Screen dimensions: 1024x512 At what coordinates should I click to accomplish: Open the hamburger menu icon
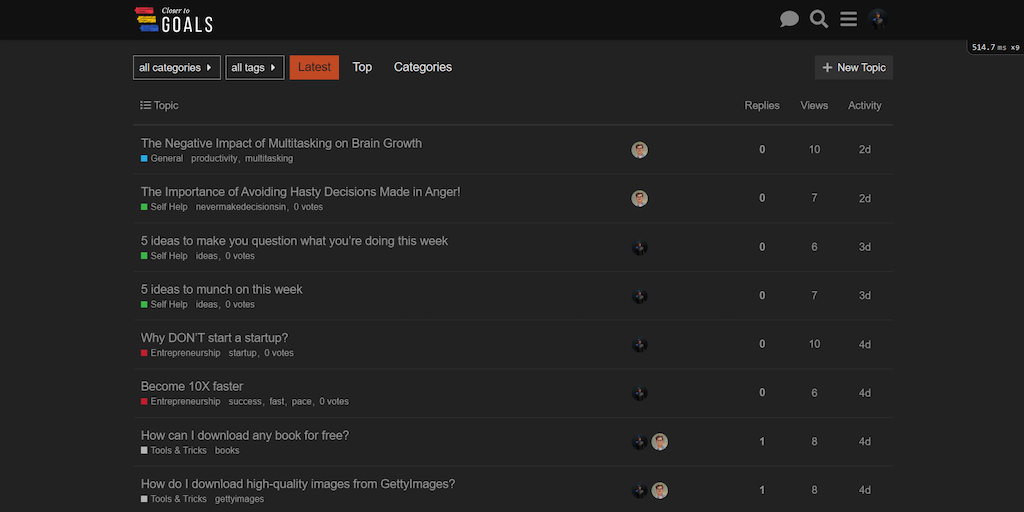pos(848,19)
